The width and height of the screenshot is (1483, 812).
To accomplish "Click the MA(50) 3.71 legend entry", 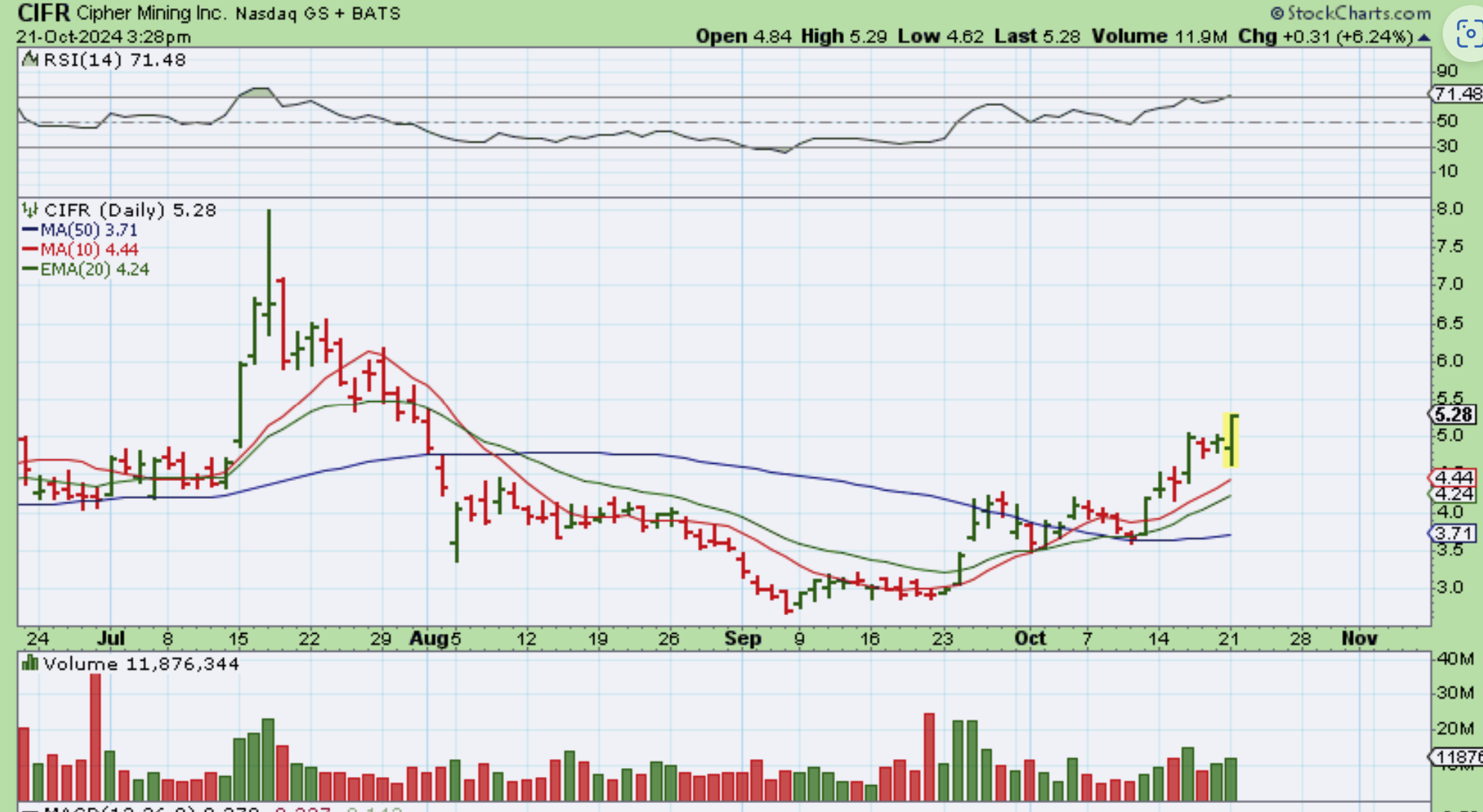I will pyautogui.click(x=81, y=230).
